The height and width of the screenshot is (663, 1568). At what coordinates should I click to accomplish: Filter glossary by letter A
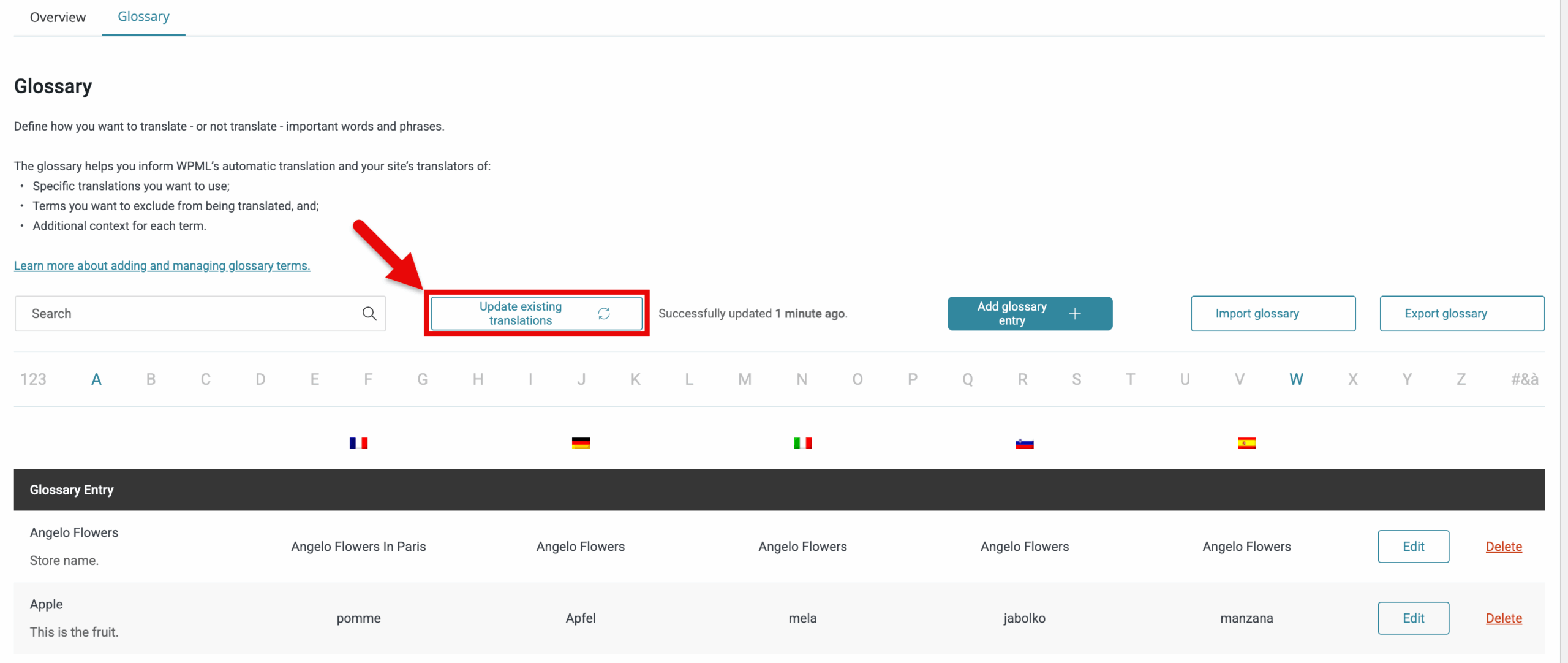[96, 379]
